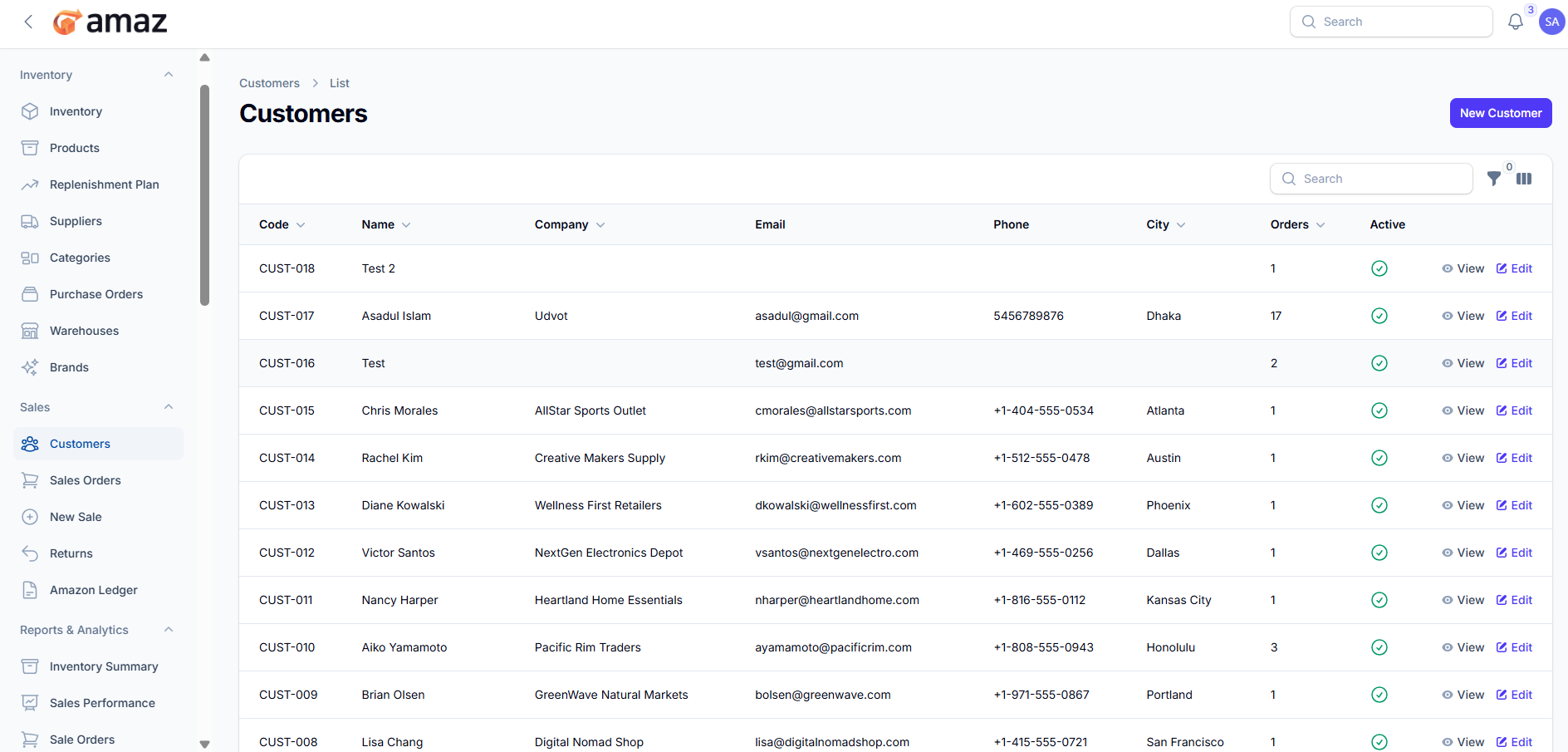Navigate to Sales Orders
The height and width of the screenshot is (752, 1568).
(98, 480)
